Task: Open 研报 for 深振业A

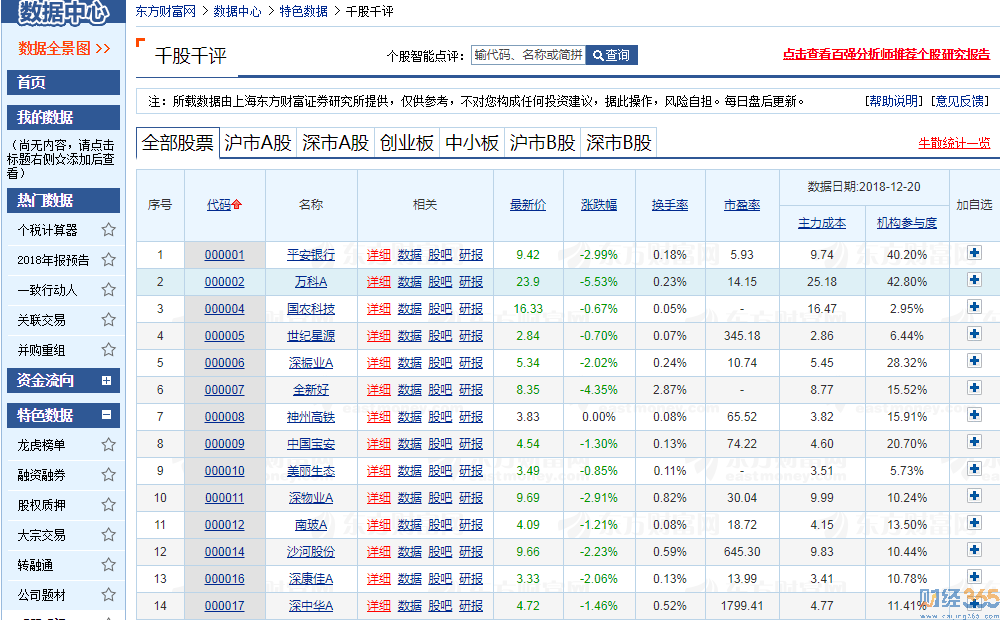Action: (471, 363)
